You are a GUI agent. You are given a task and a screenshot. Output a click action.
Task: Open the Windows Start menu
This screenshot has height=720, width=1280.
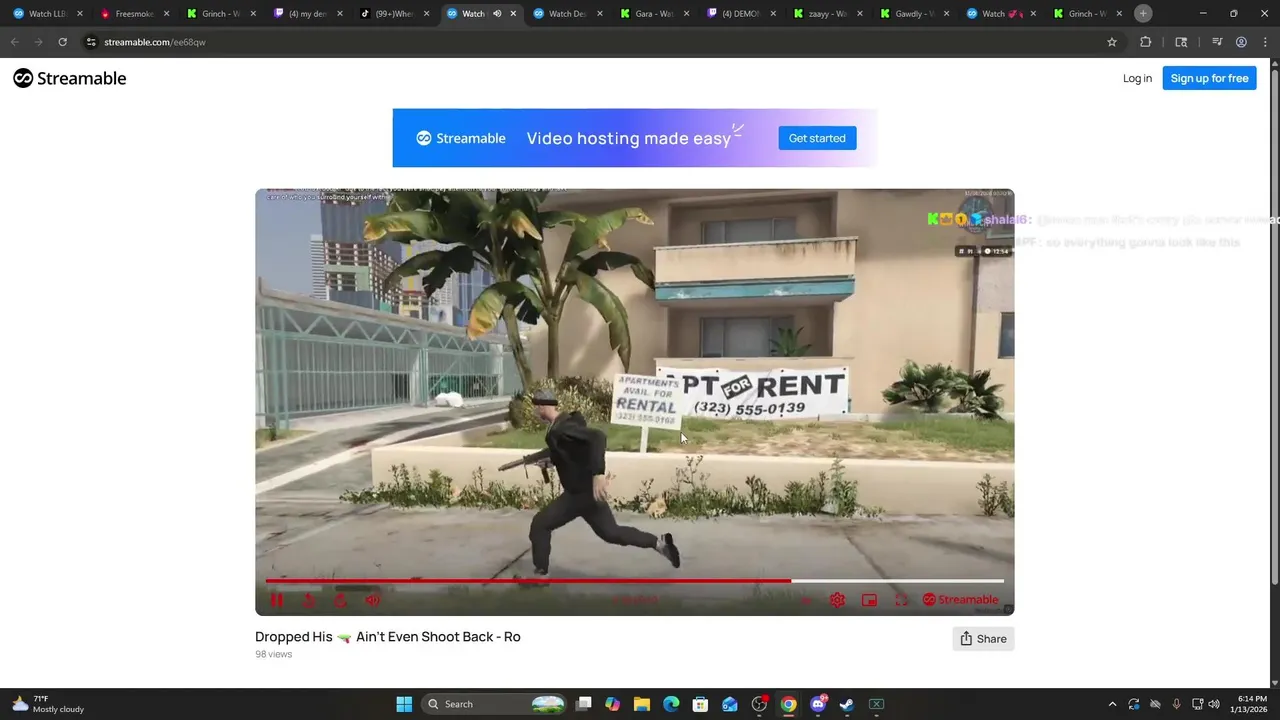(x=404, y=704)
